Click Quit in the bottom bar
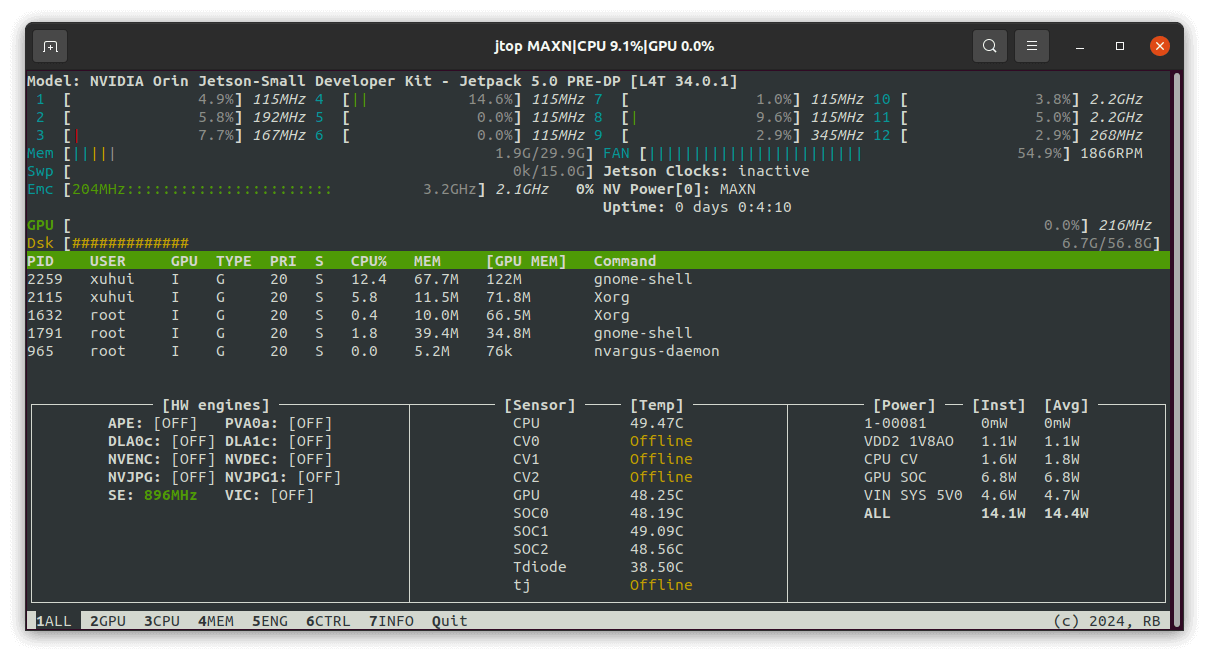This screenshot has width=1209, height=659. click(x=450, y=621)
